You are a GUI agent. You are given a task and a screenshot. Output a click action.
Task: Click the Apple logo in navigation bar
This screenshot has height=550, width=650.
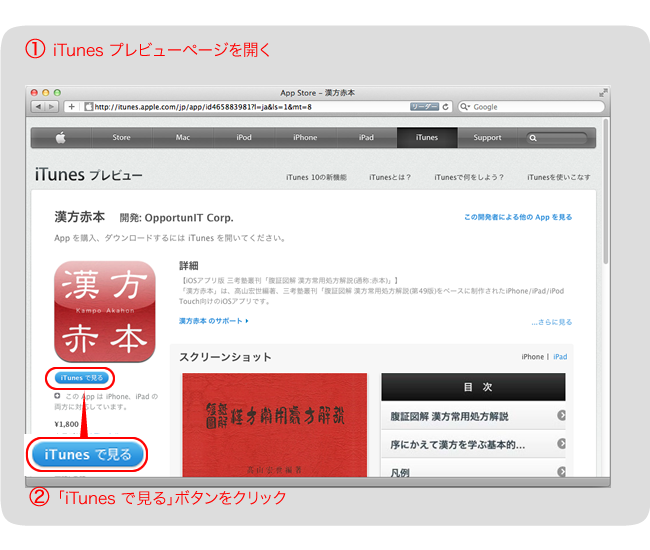tap(60, 137)
